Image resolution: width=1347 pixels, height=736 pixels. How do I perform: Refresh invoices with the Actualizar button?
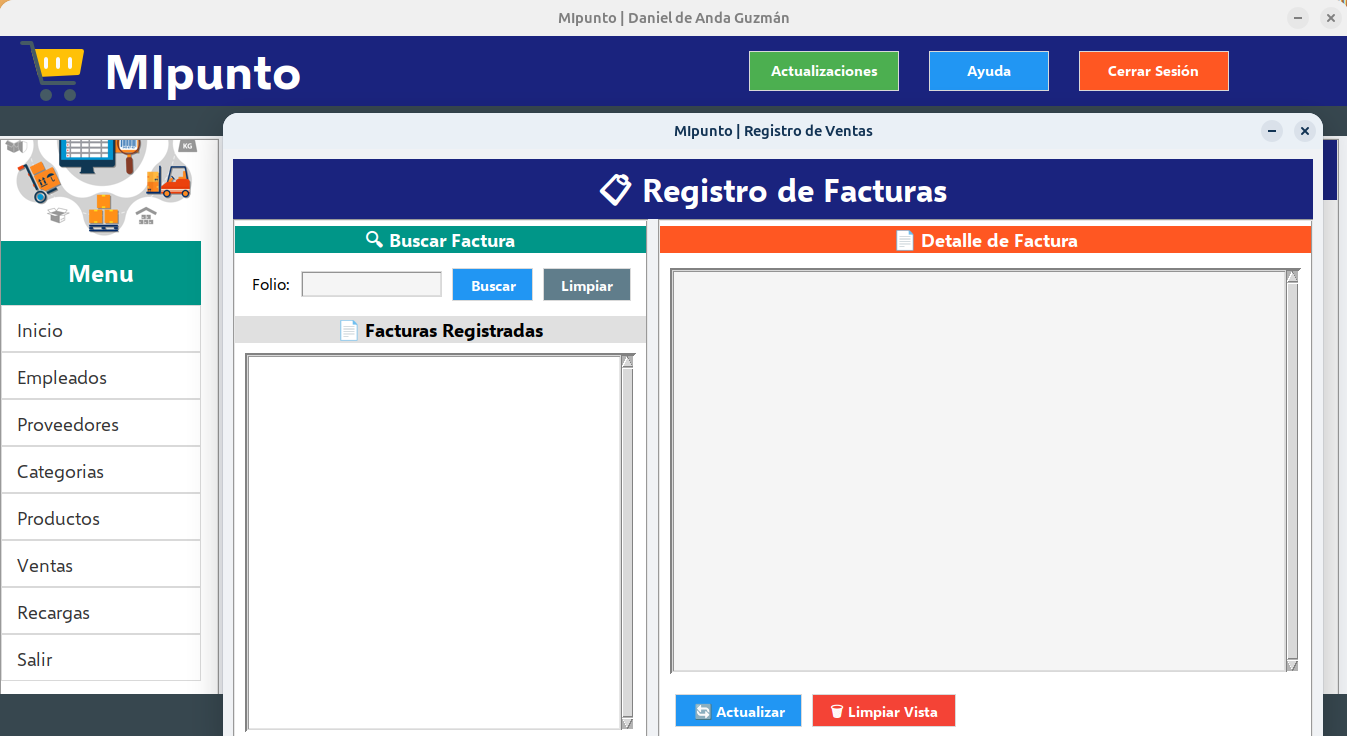pos(739,711)
